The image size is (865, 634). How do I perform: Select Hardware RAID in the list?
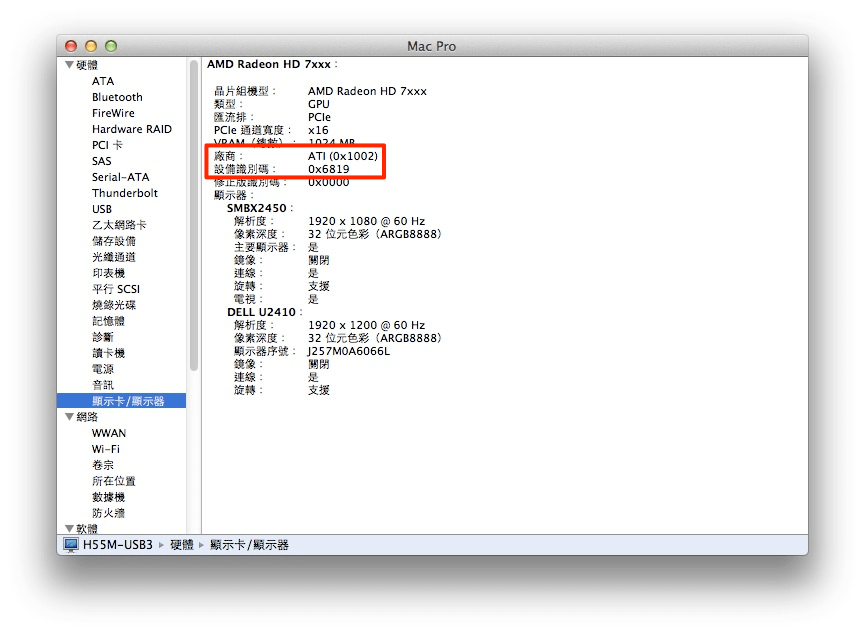pos(132,129)
